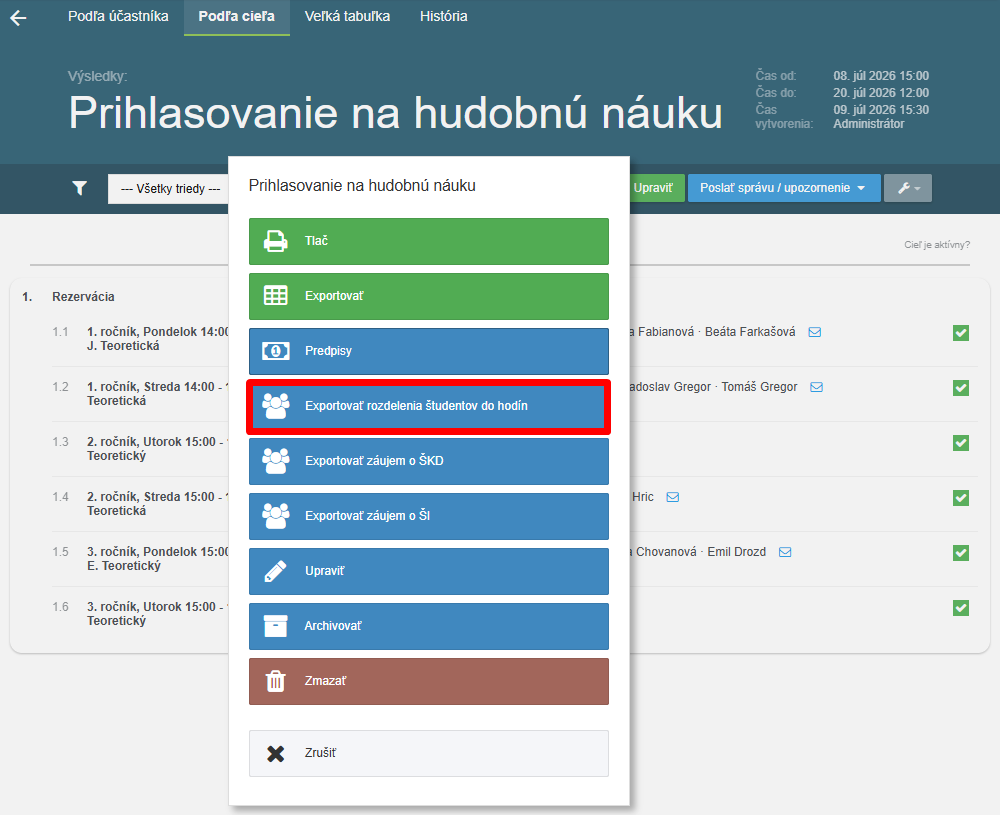Toggle active checkbox for row 1.3

pyautogui.click(x=961, y=443)
